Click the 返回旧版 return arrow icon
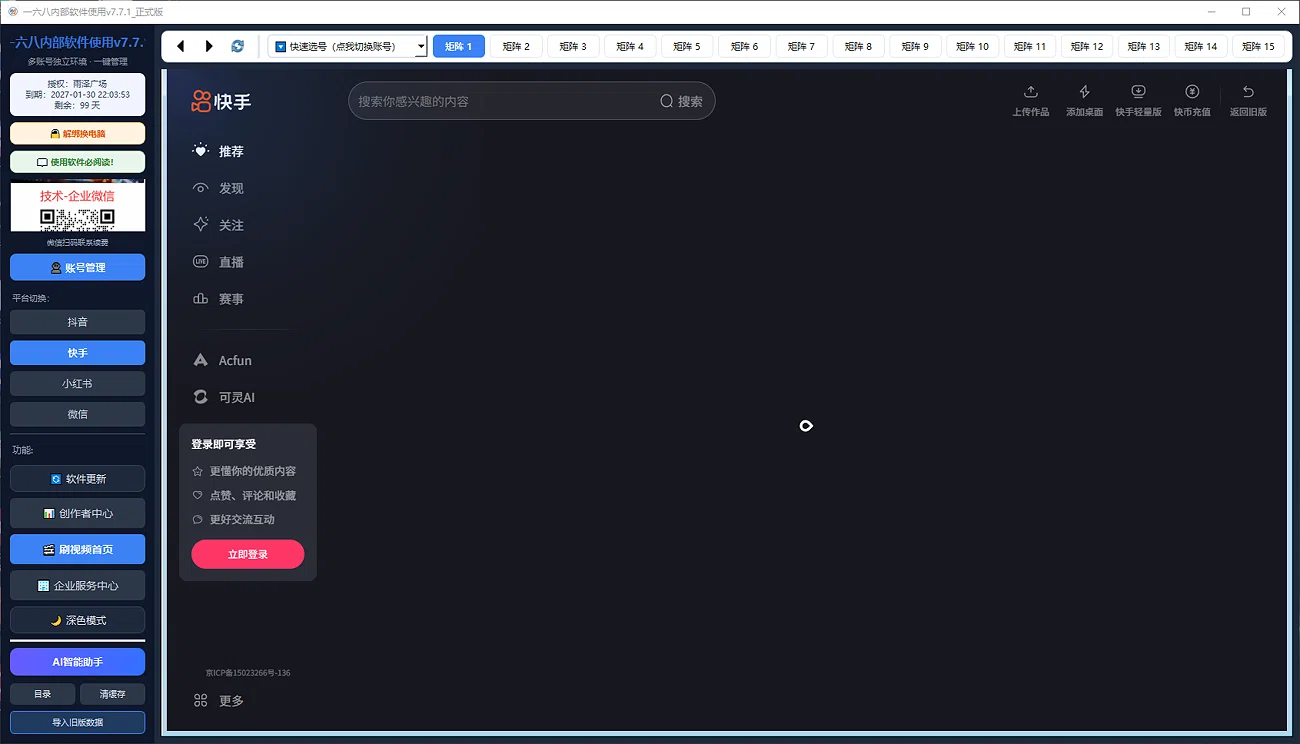1300x744 pixels. pos(1248,92)
